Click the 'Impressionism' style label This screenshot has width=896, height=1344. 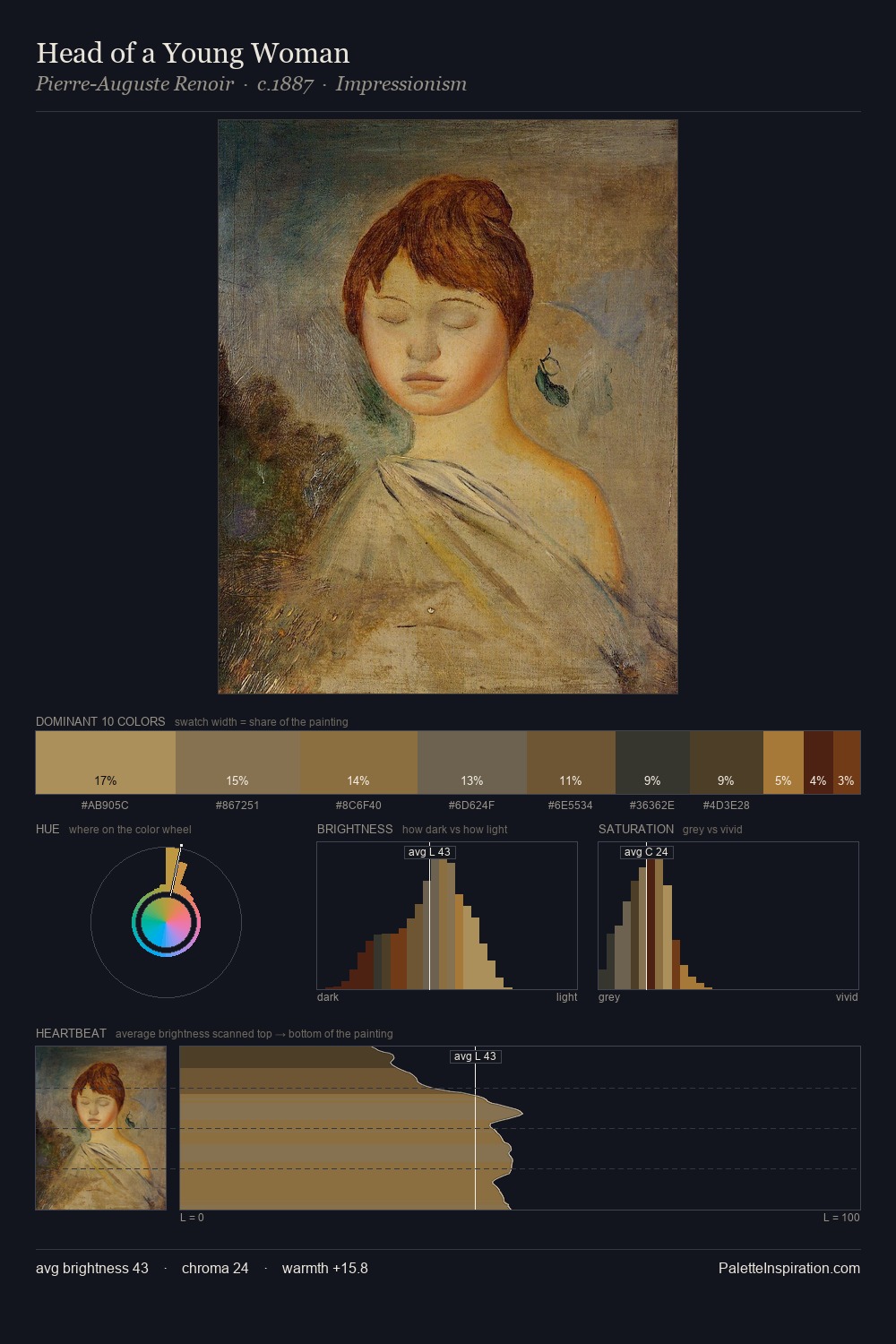coord(401,84)
